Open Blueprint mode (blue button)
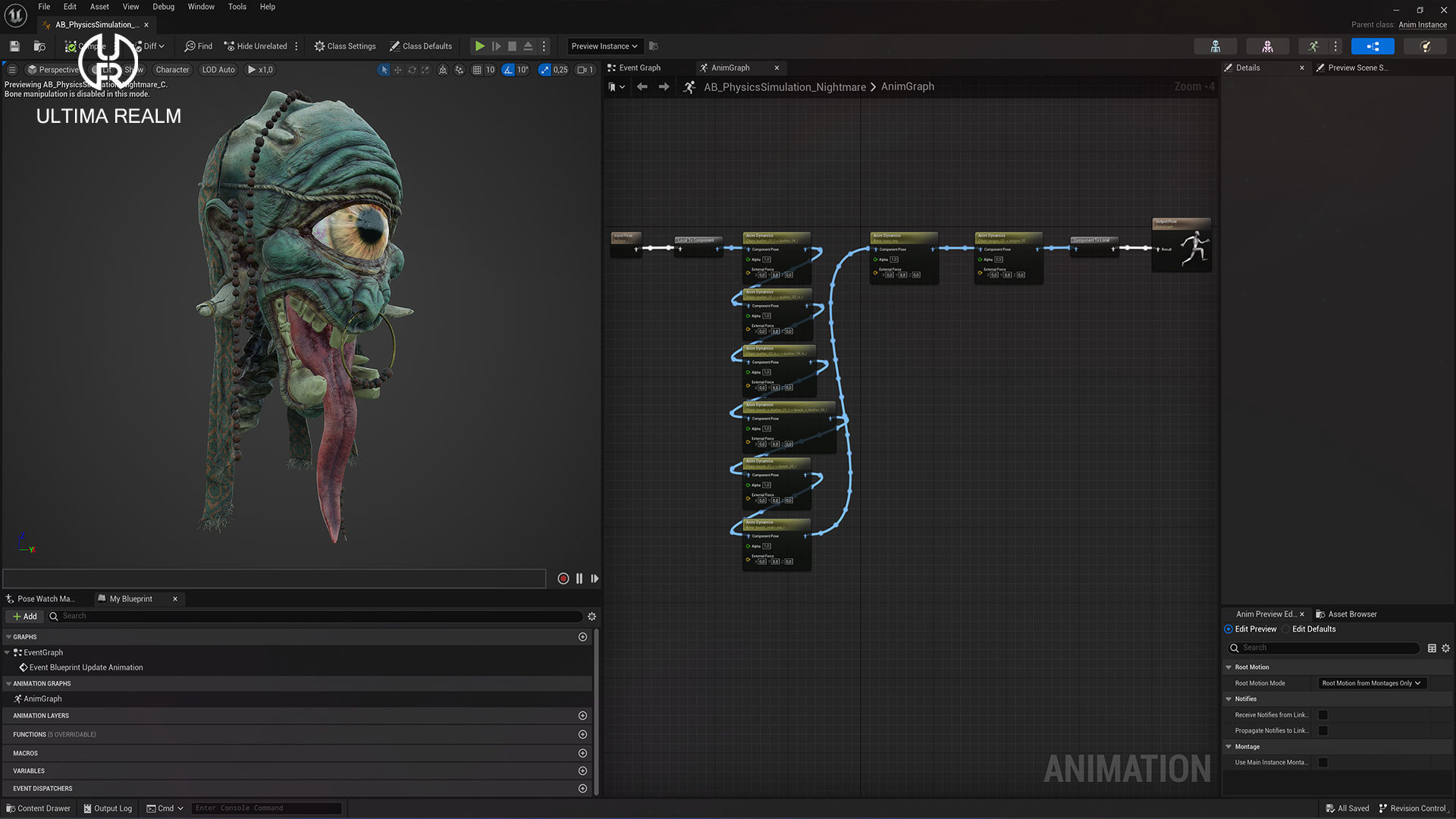 [1373, 46]
